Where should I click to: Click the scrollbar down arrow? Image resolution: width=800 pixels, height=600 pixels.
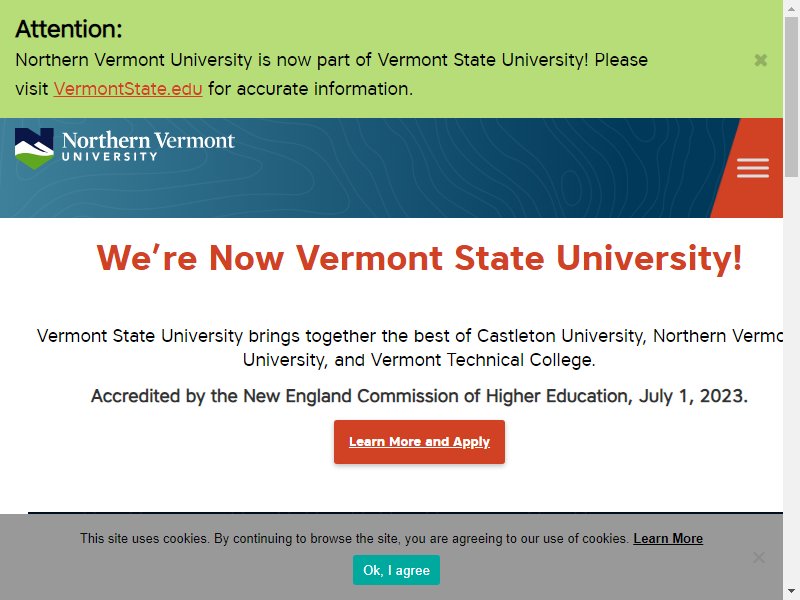pyautogui.click(x=791, y=592)
